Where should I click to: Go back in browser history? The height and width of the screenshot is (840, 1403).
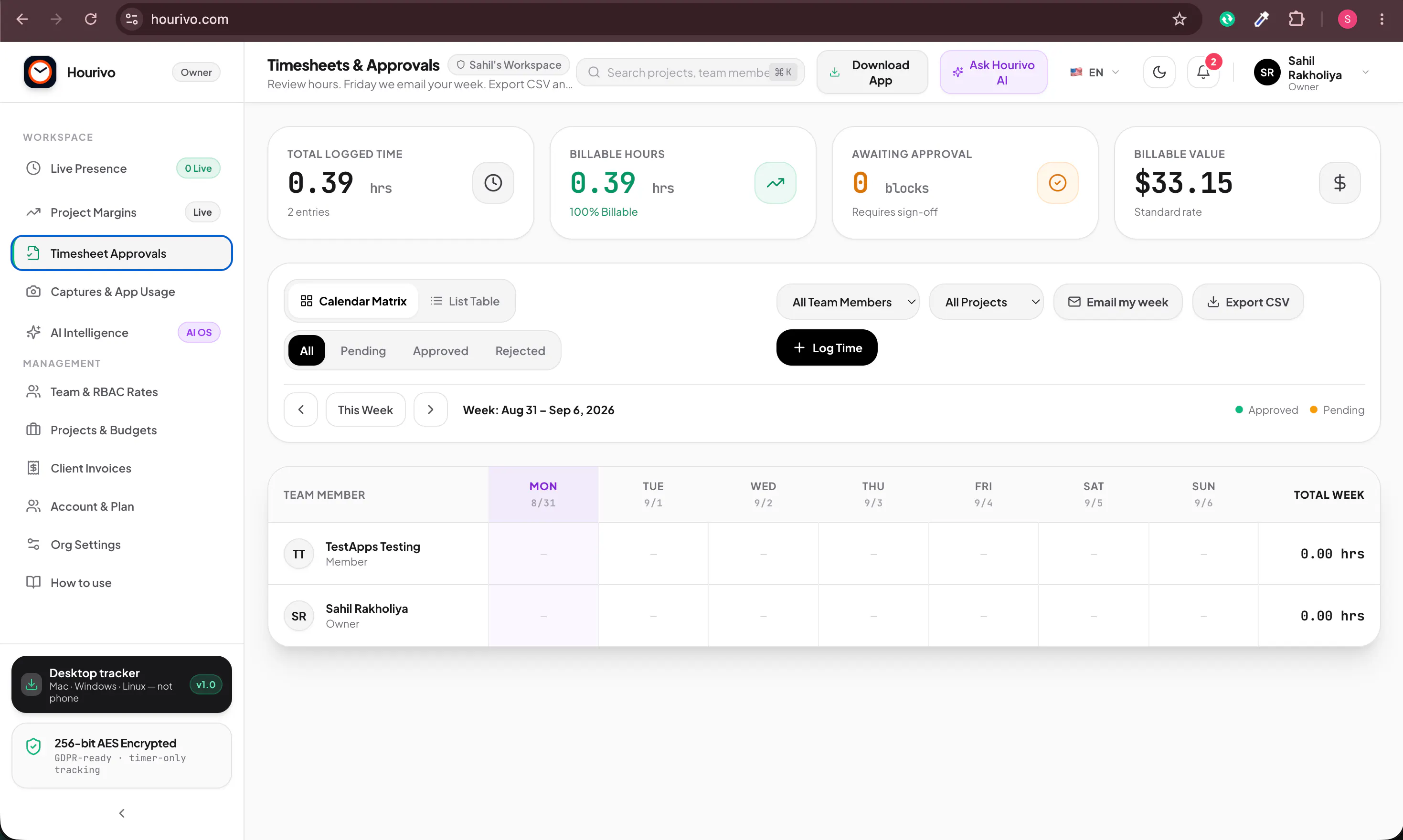(x=22, y=19)
